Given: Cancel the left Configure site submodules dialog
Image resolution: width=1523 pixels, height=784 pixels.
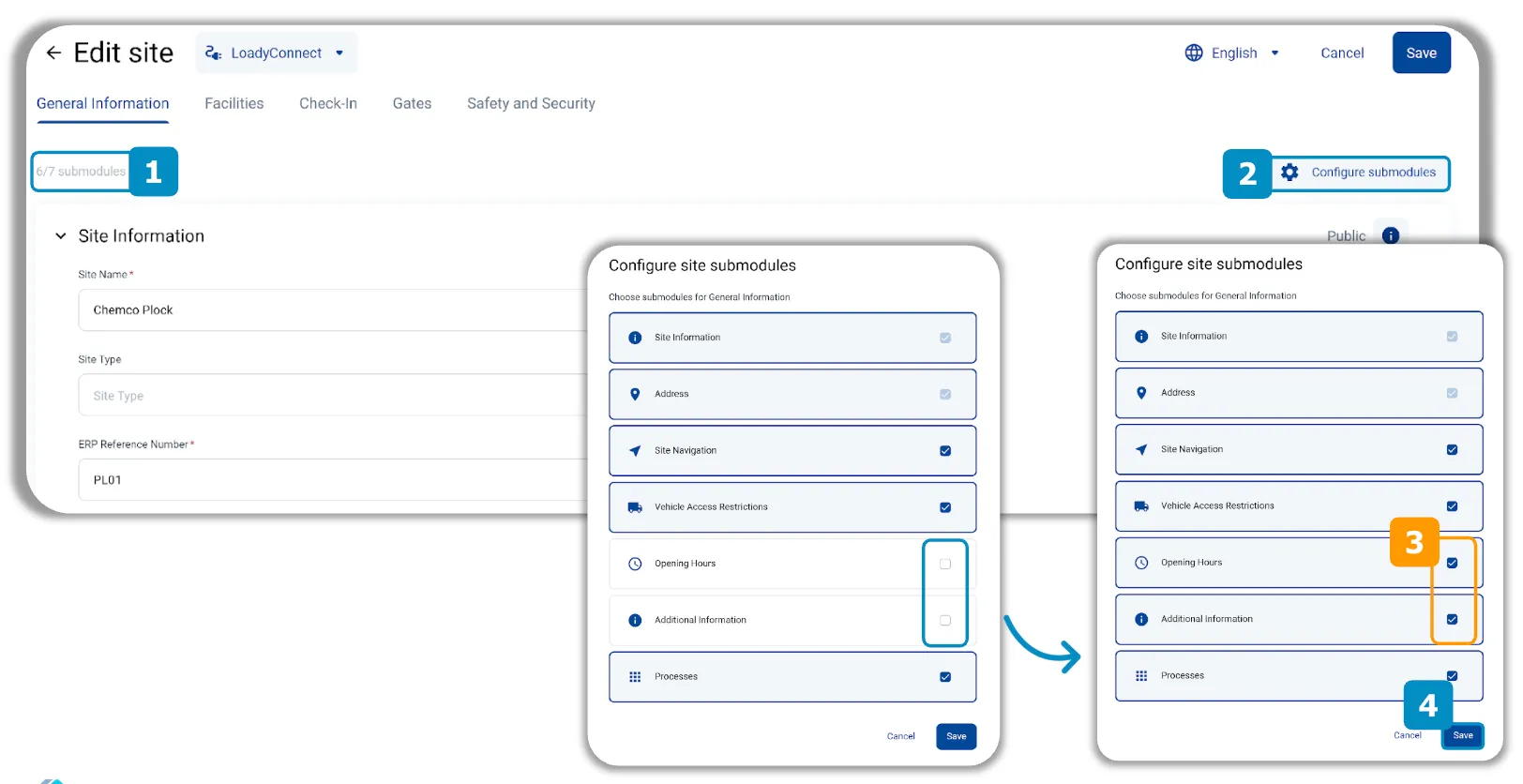Looking at the screenshot, I should click(x=901, y=736).
